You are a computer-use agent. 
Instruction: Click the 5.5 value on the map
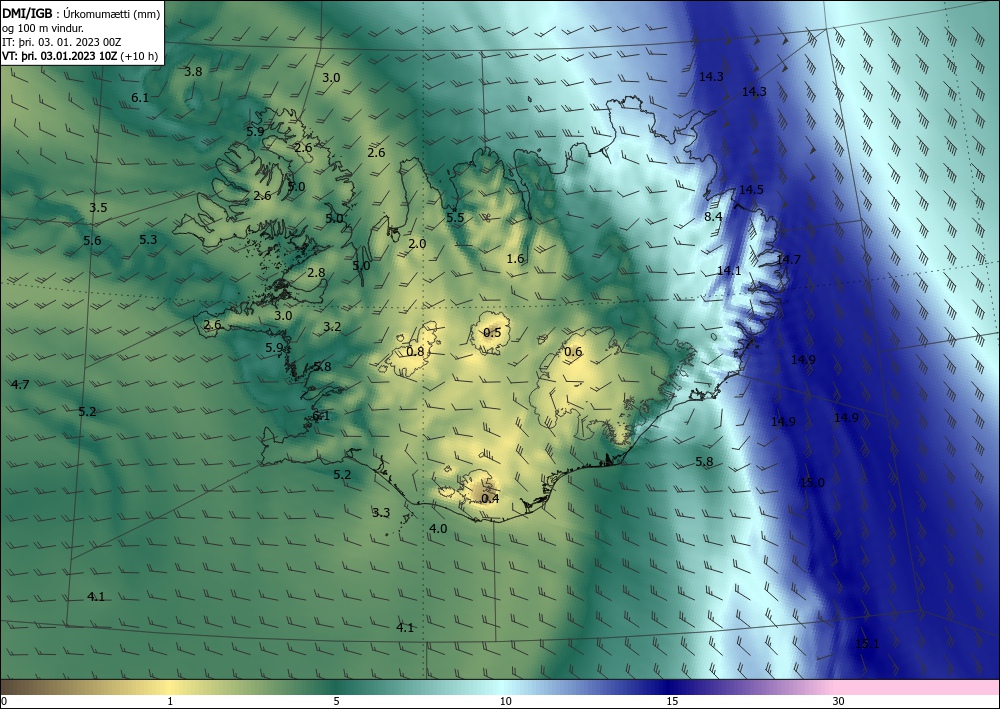(455, 217)
